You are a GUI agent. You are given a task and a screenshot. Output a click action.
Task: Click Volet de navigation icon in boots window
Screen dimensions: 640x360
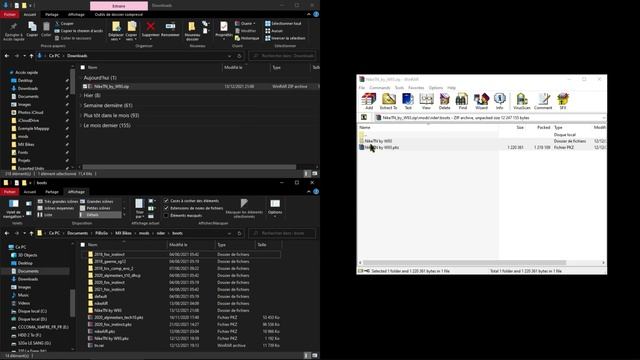click(13, 209)
